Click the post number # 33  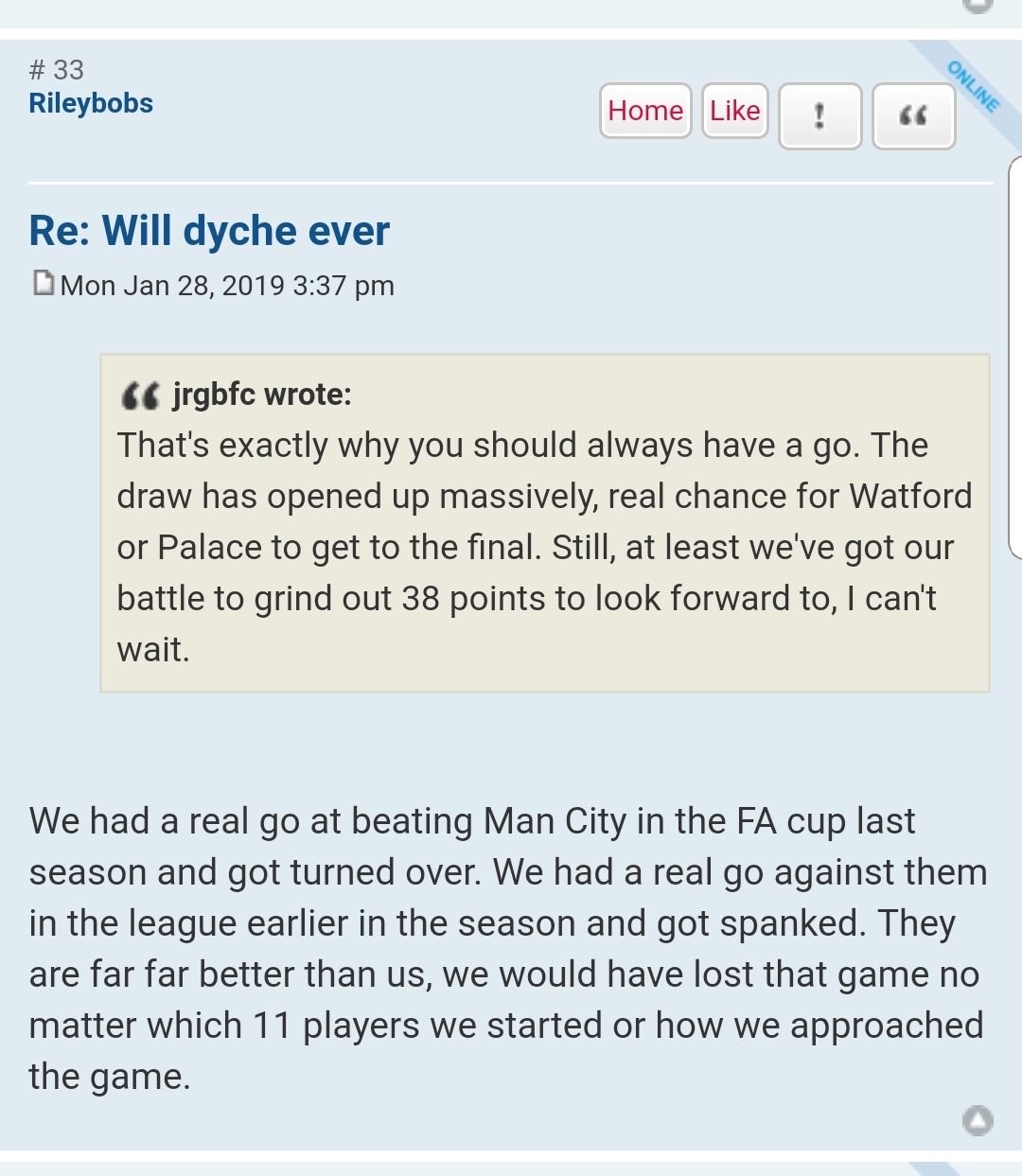(56, 70)
